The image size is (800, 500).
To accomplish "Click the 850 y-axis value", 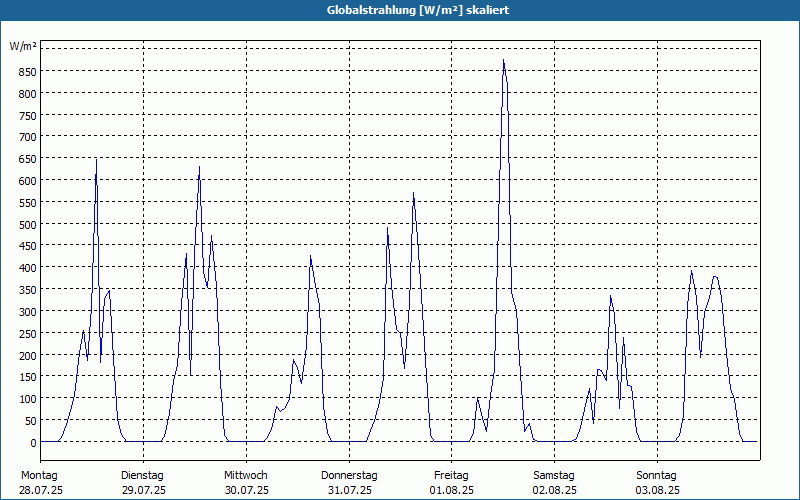I will 28,72.
